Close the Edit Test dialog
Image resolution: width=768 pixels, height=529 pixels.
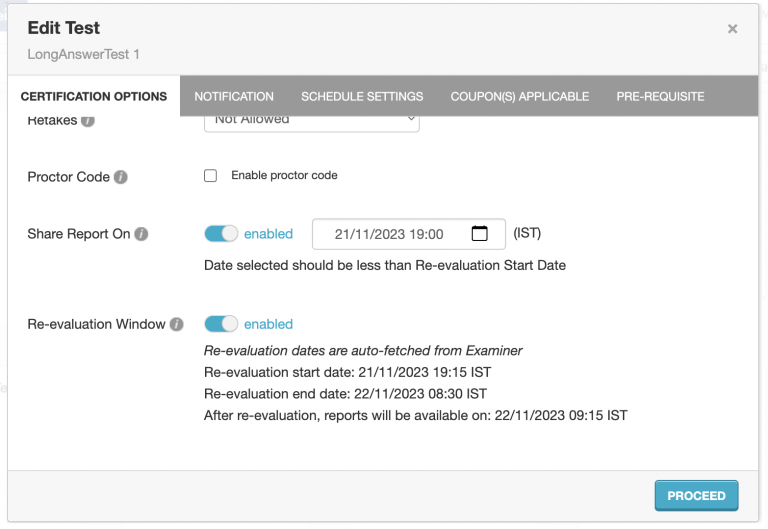tap(732, 29)
